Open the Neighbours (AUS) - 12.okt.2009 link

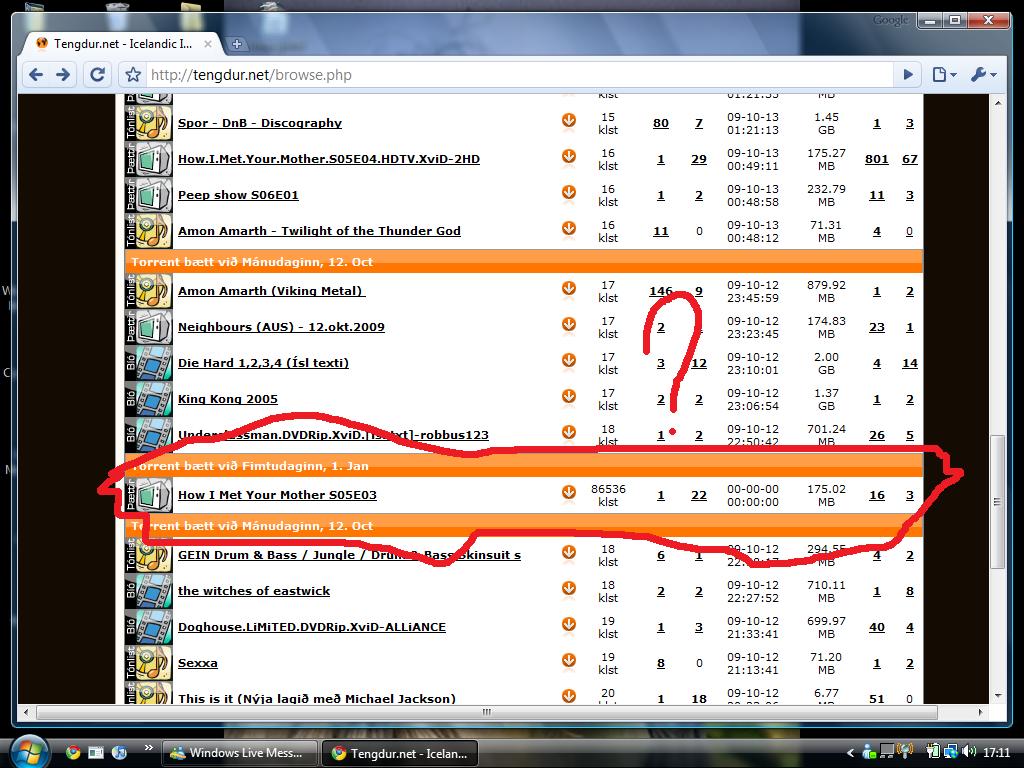281,327
